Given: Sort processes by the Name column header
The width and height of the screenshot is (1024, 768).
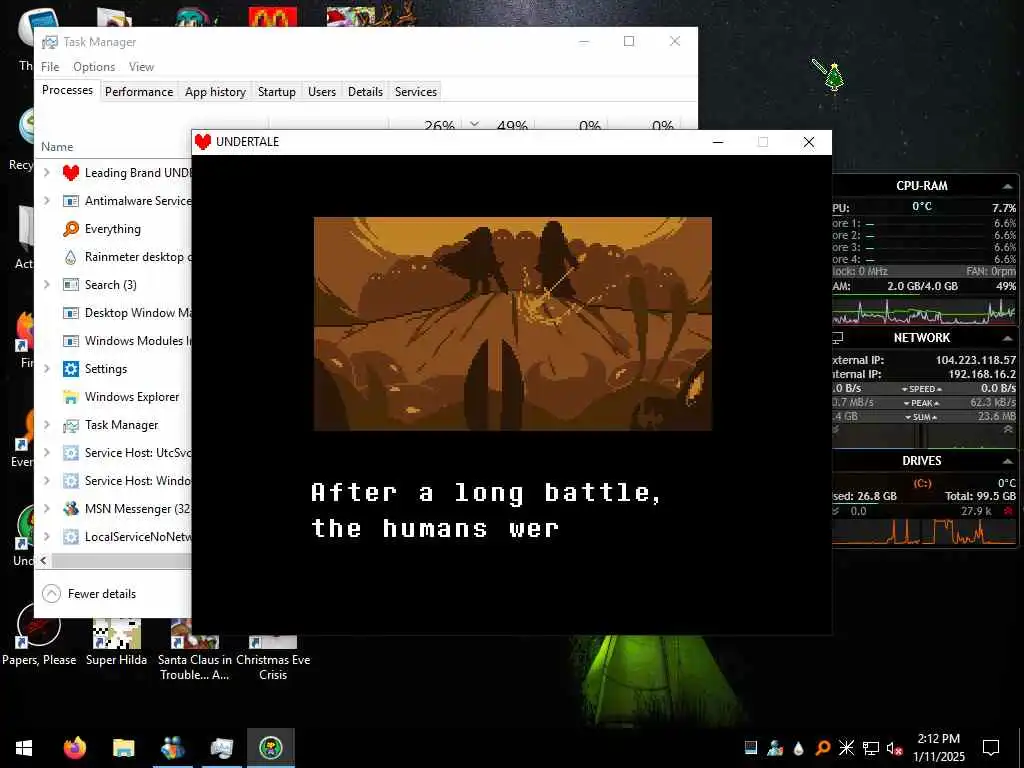Looking at the screenshot, I should (x=57, y=147).
